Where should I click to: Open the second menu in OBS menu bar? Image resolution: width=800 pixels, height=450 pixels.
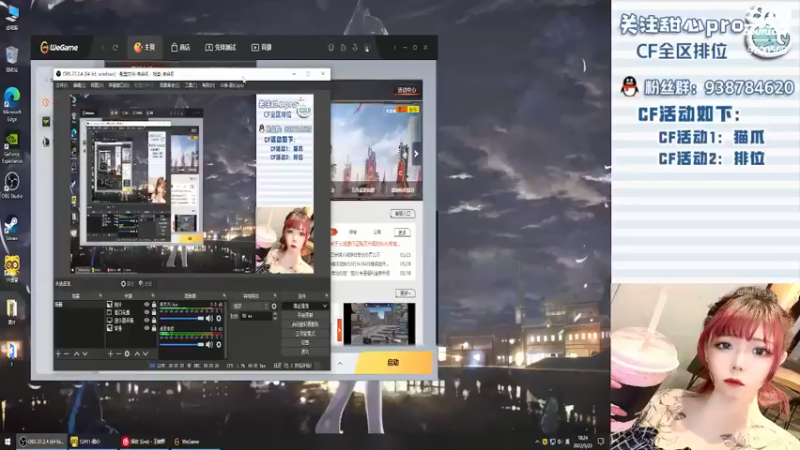point(79,85)
